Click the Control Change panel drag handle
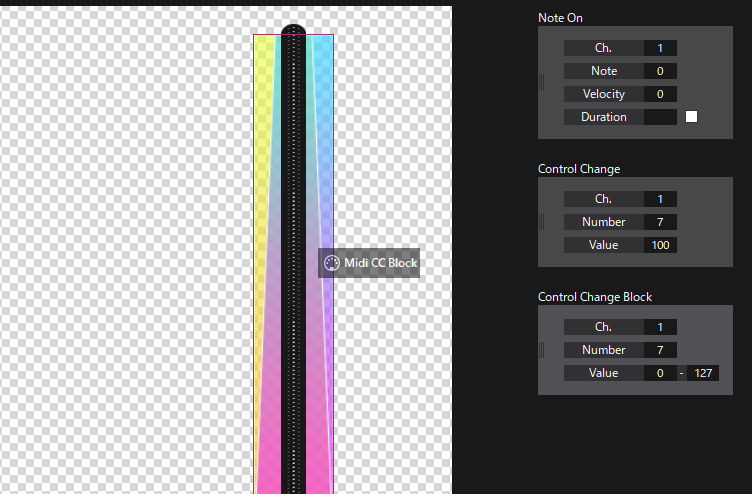 [x=542, y=222]
